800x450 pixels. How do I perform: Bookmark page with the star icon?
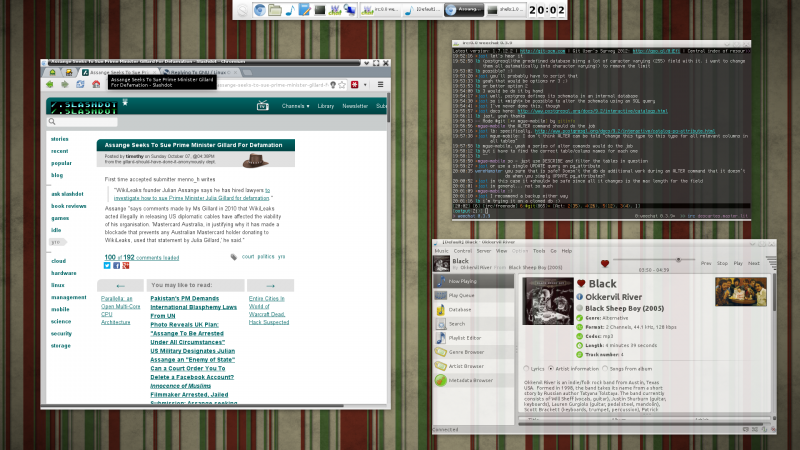342,85
